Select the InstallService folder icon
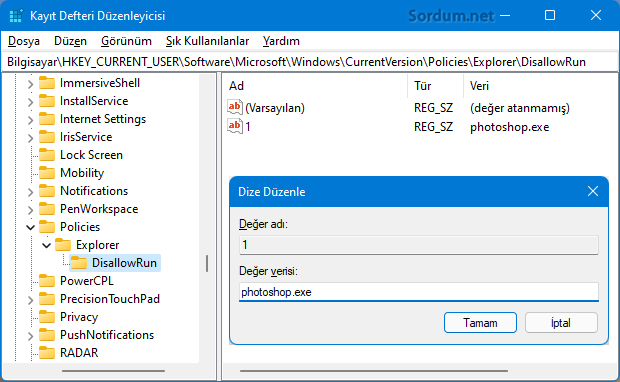 coord(47,101)
